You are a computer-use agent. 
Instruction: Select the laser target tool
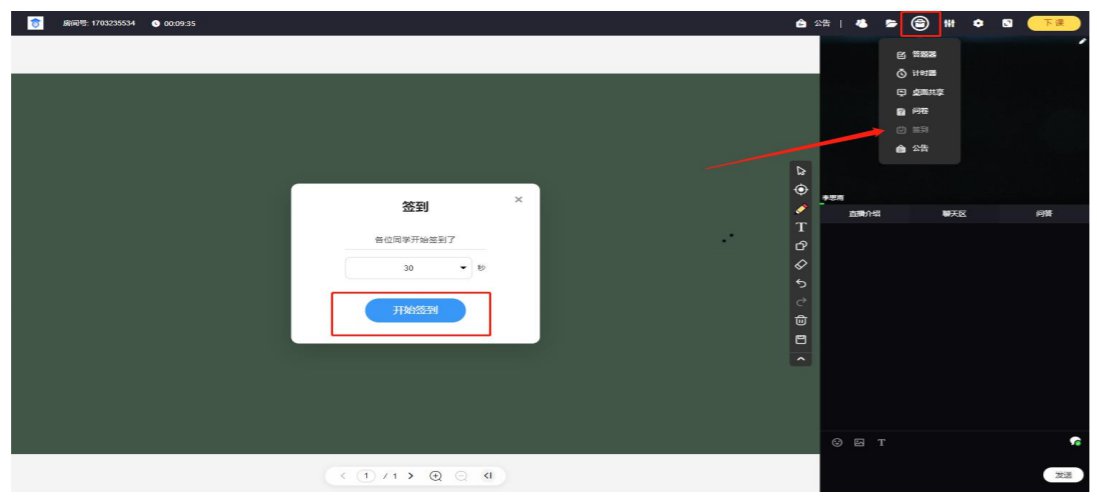[x=801, y=190]
